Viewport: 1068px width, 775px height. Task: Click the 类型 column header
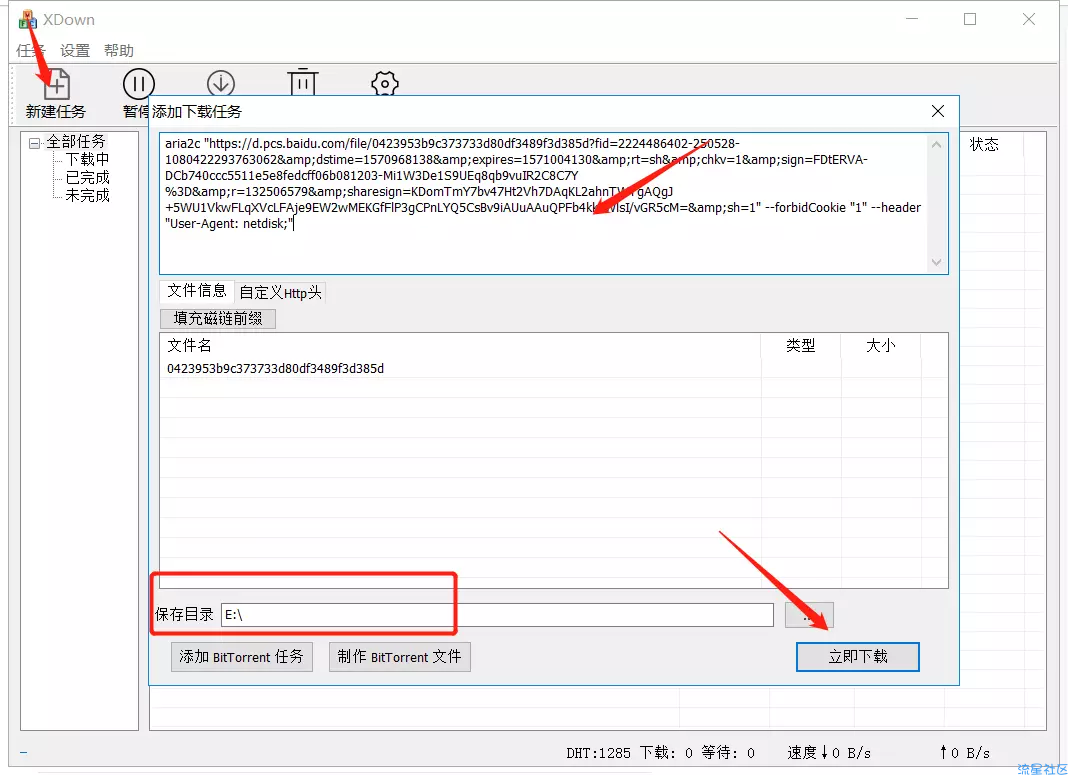tap(801, 345)
